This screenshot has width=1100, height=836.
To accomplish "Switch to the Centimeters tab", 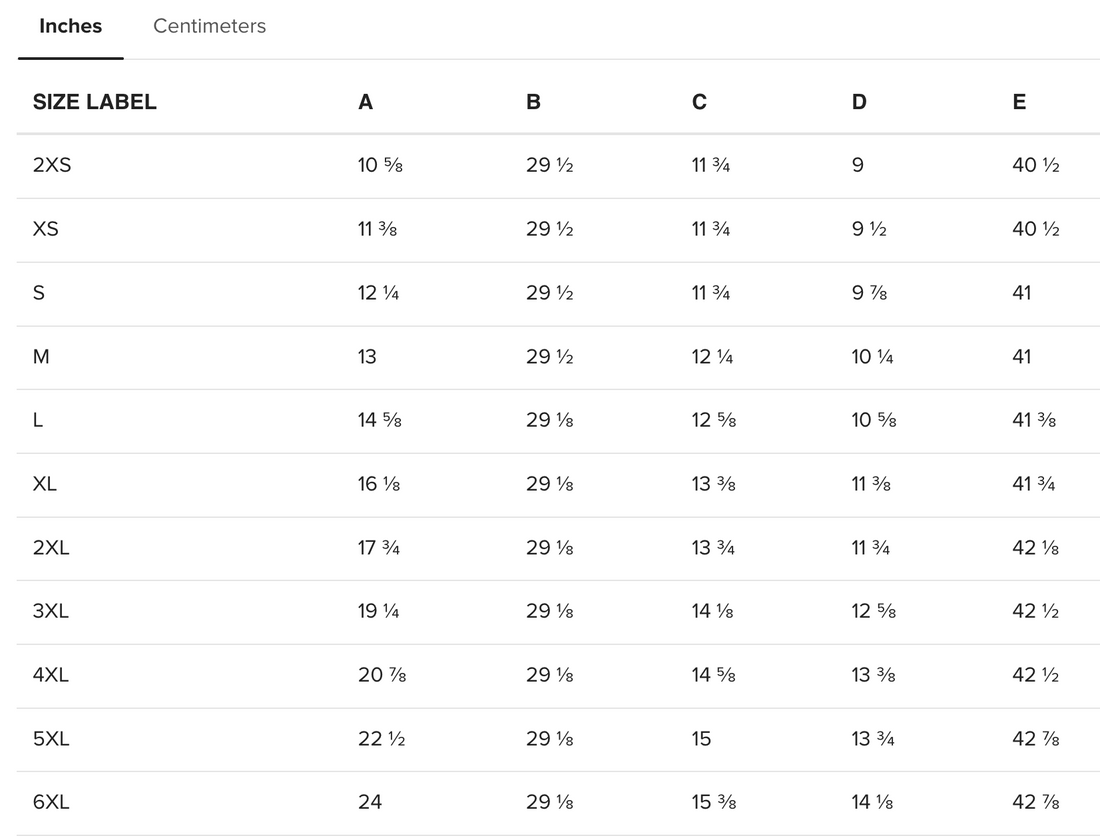I will pyautogui.click(x=209, y=27).
